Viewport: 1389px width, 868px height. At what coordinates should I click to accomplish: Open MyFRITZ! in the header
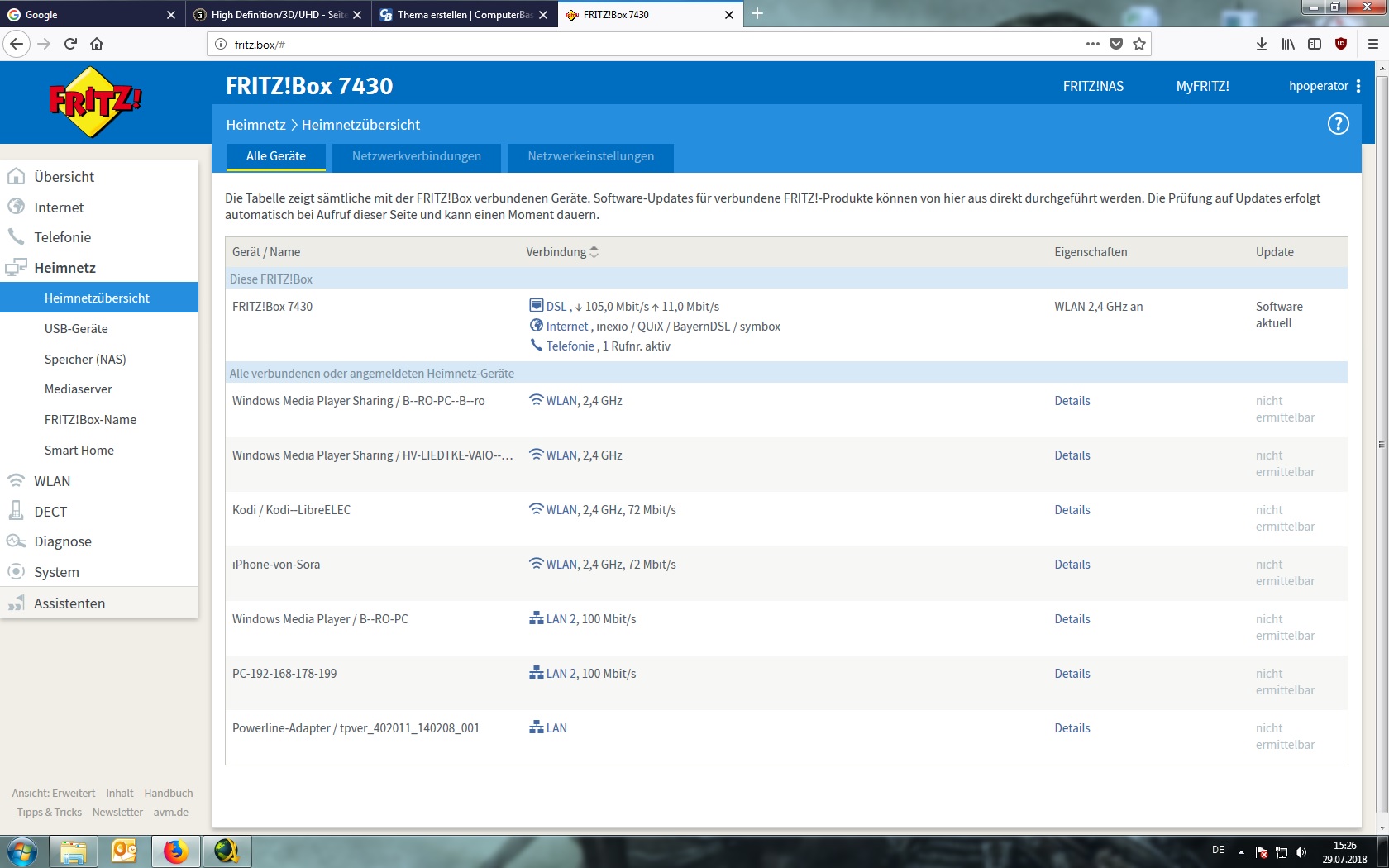[1202, 86]
